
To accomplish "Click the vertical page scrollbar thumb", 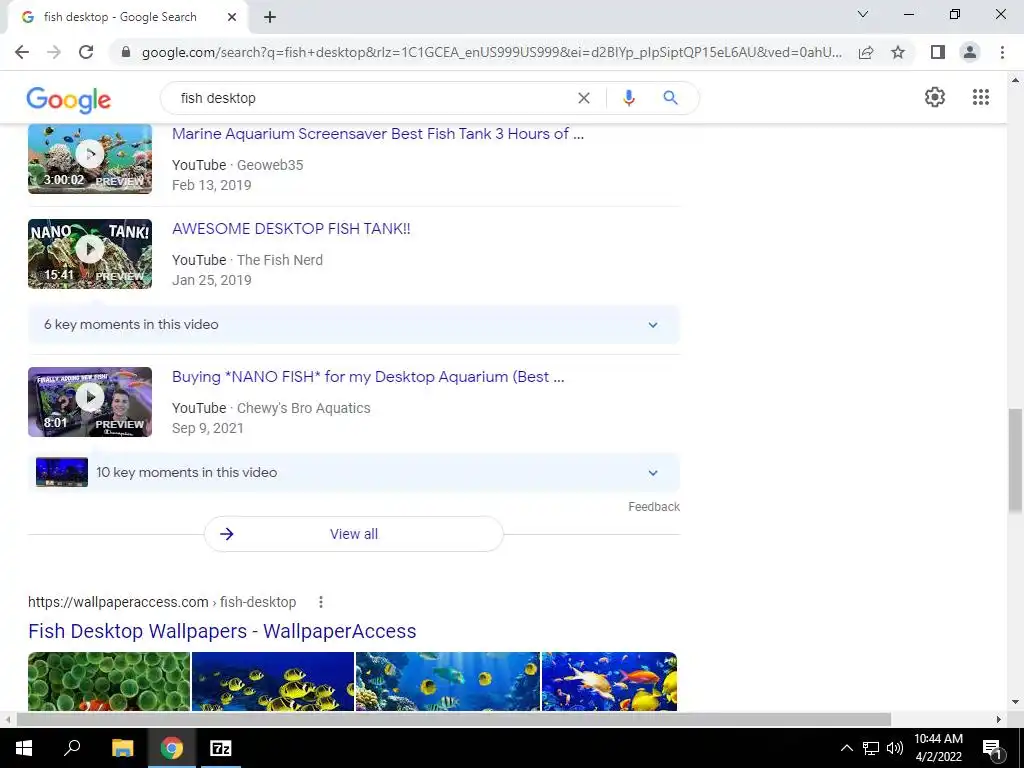I will (1015, 461).
